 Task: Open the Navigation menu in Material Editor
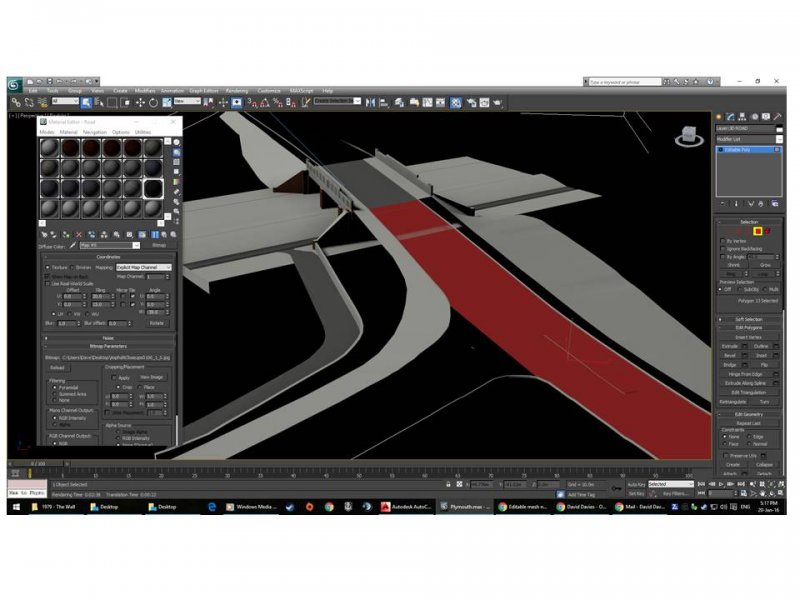click(94, 132)
